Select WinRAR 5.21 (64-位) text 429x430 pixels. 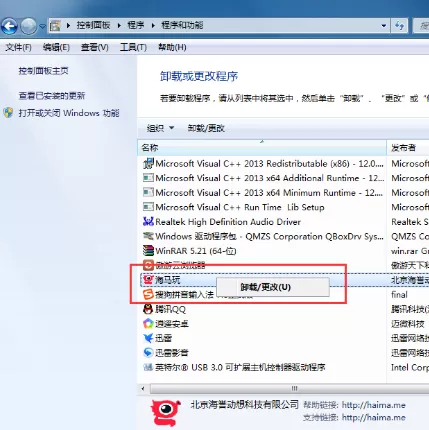tap(196, 251)
